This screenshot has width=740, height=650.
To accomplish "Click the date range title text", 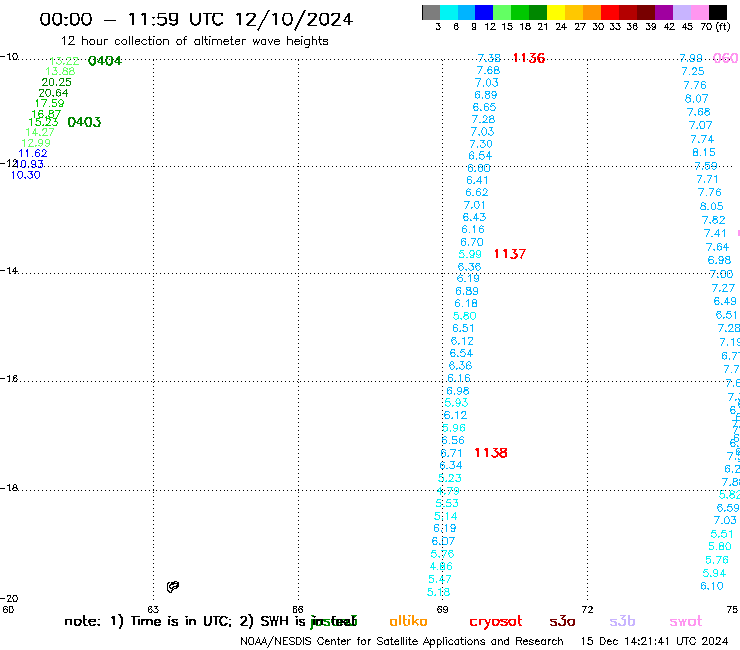I will click(x=196, y=19).
